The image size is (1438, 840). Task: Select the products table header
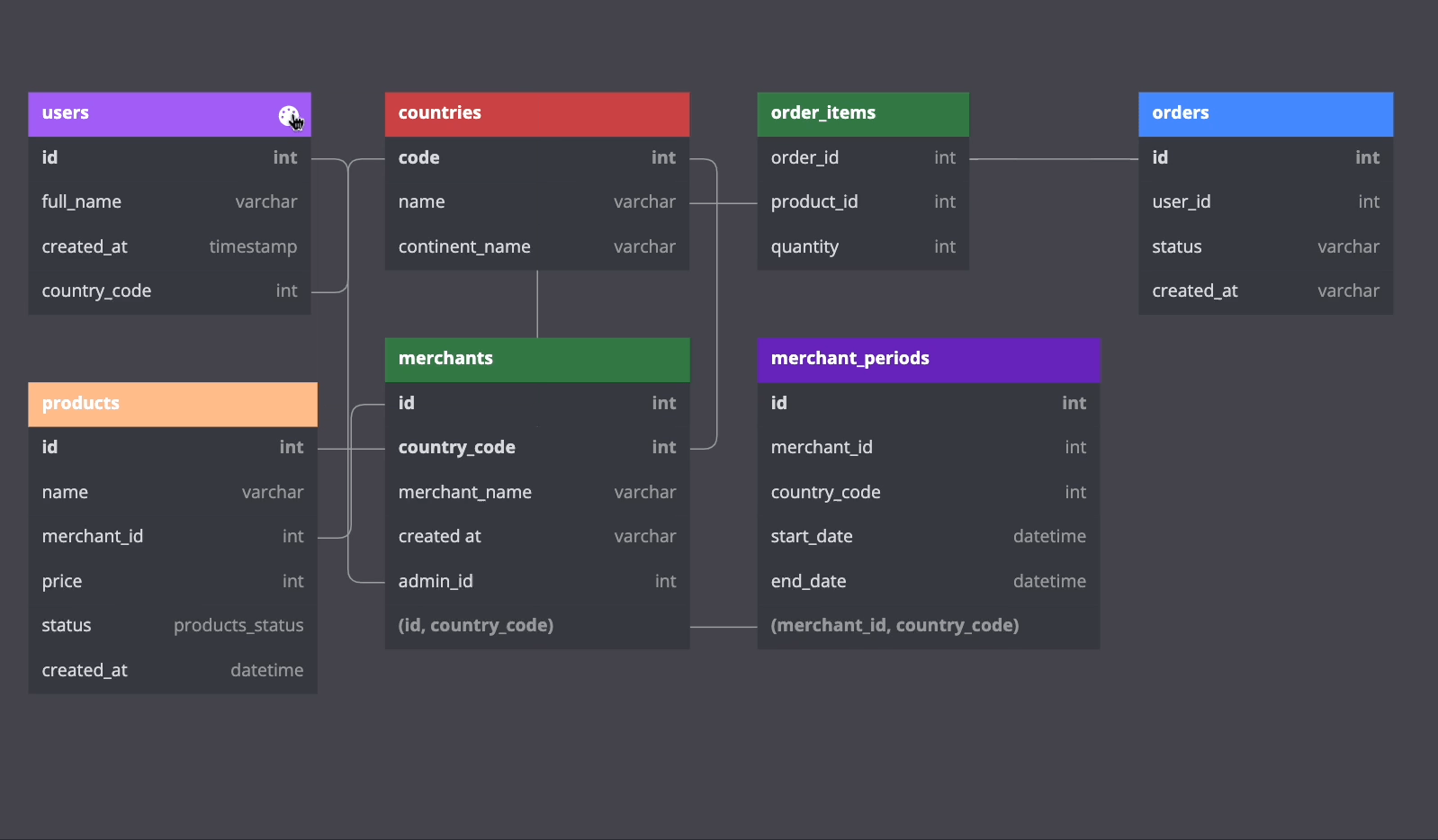point(173,405)
